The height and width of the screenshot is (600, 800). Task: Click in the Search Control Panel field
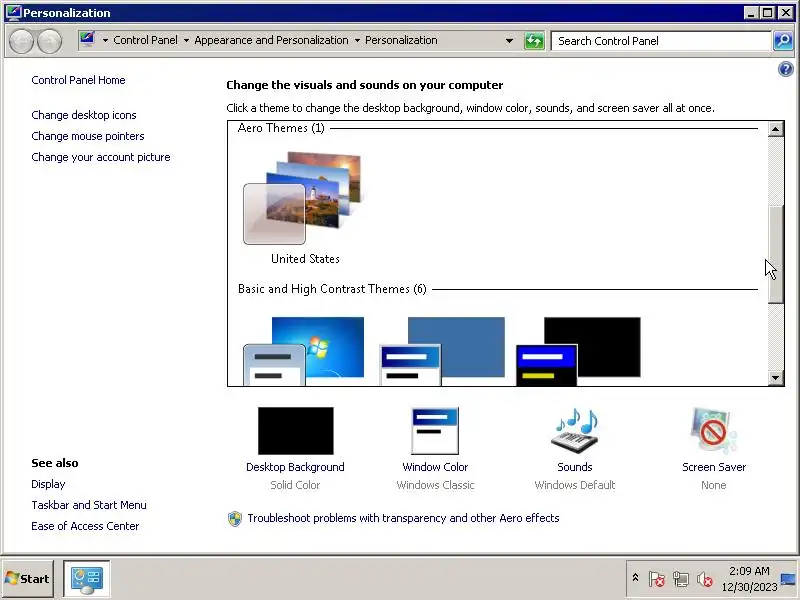pos(661,41)
